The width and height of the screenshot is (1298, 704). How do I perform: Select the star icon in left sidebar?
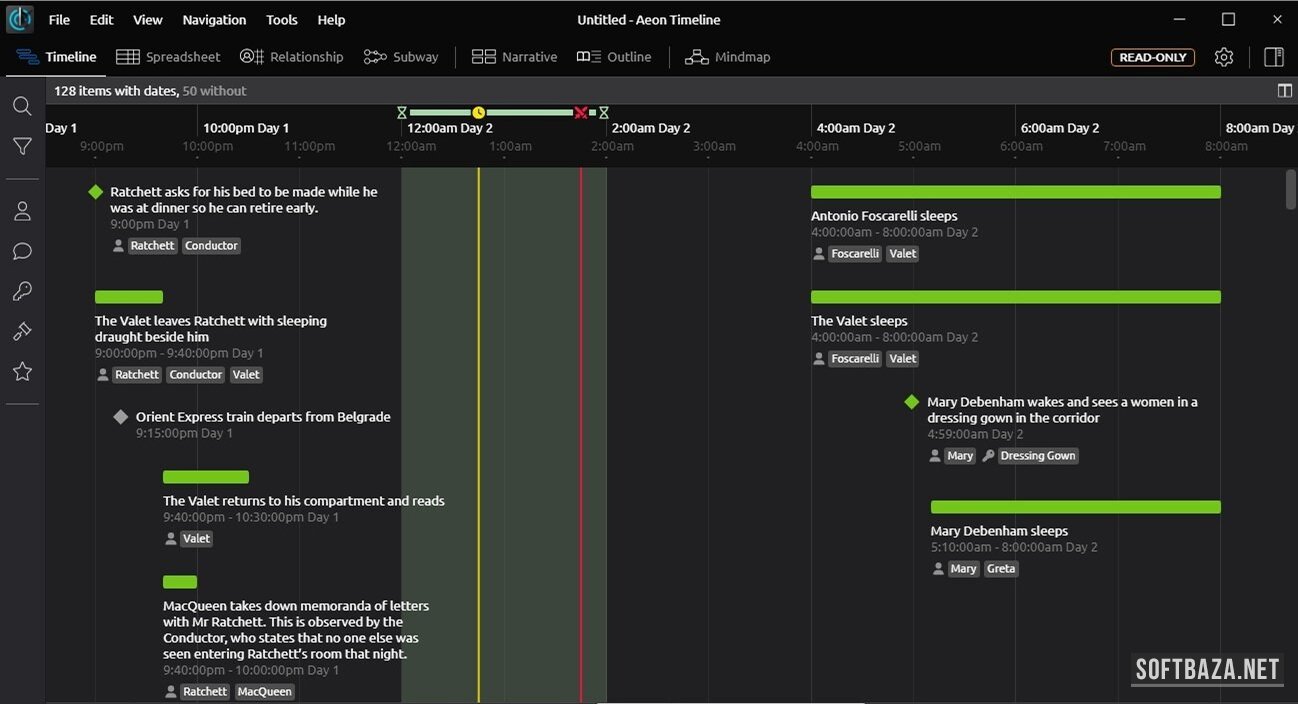click(x=22, y=372)
